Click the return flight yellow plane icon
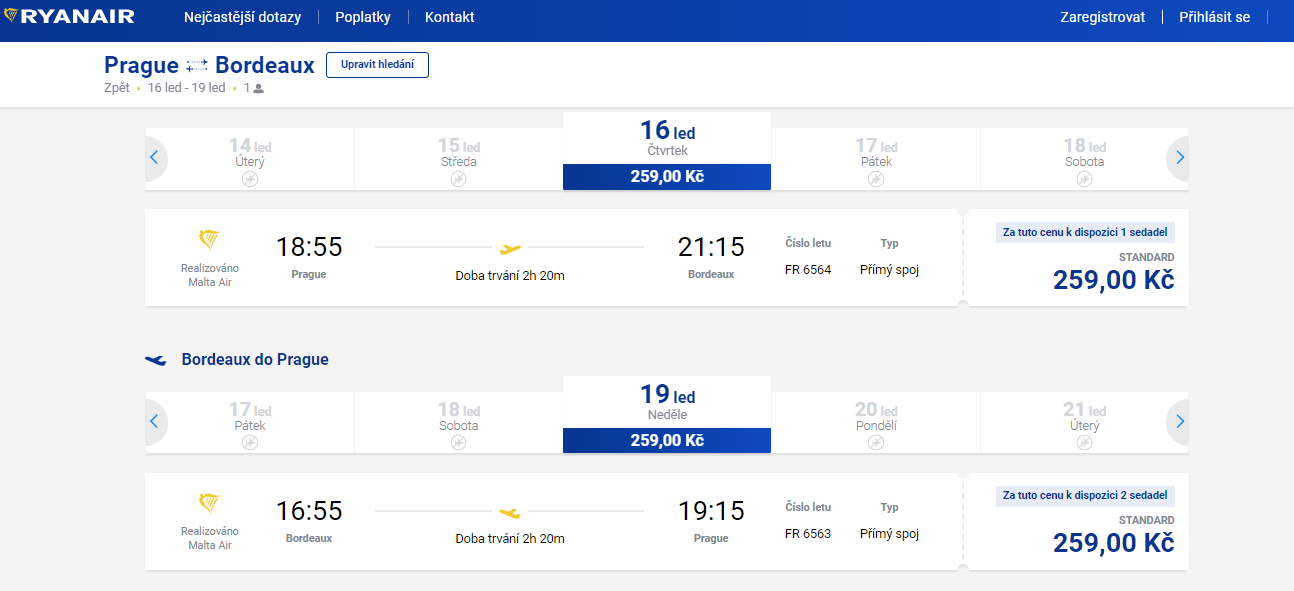 pyautogui.click(x=510, y=513)
